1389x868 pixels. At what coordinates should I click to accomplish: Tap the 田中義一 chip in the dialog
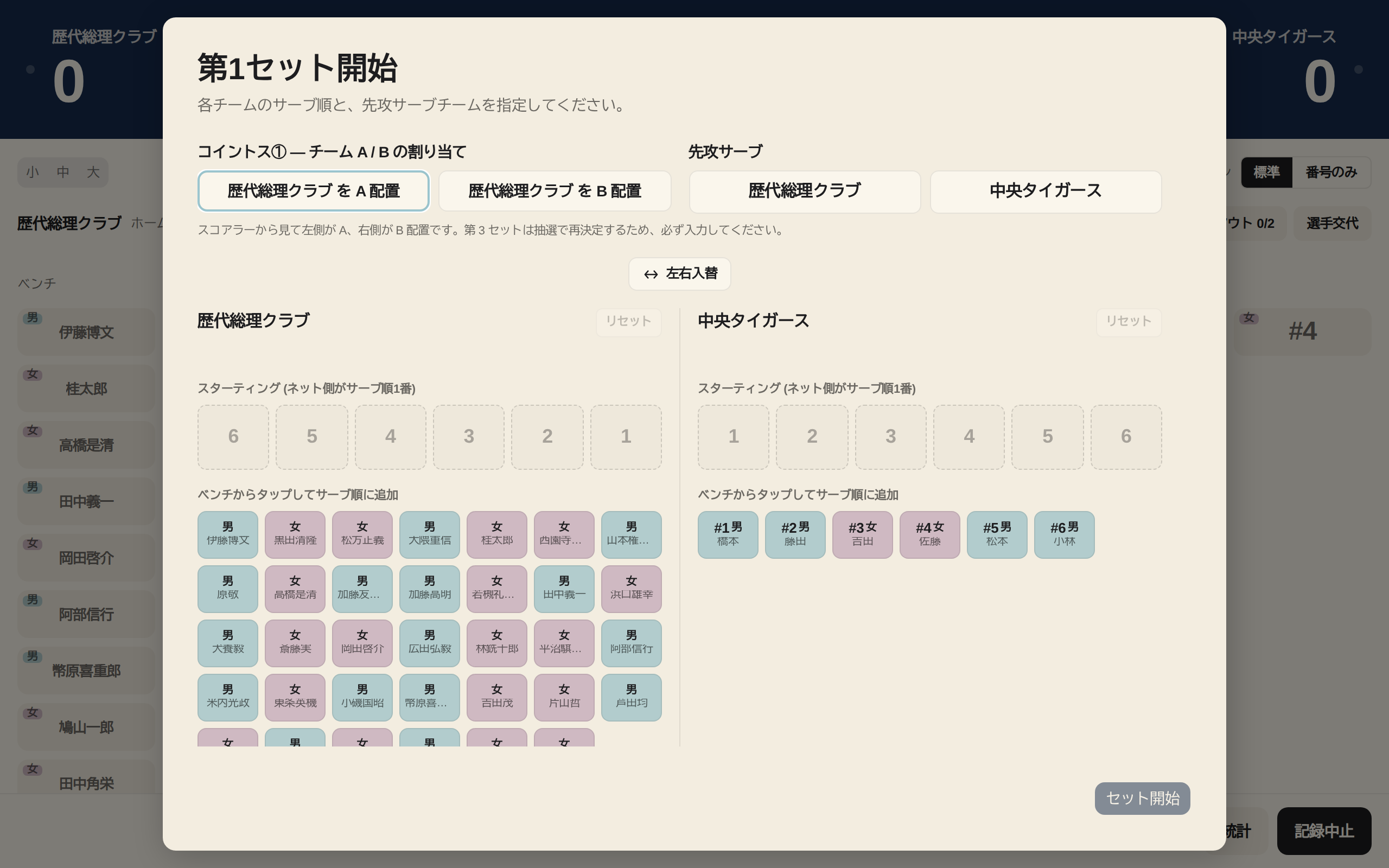564,589
